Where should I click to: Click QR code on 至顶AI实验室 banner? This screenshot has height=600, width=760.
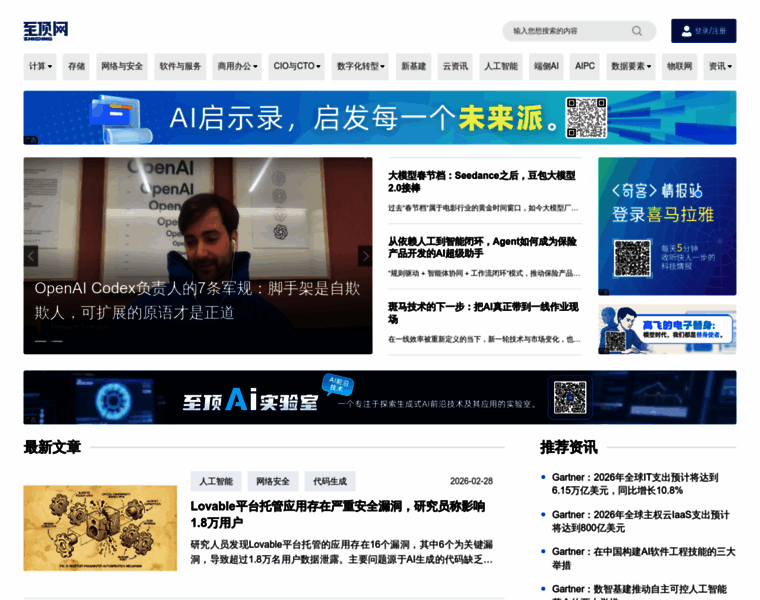570,397
